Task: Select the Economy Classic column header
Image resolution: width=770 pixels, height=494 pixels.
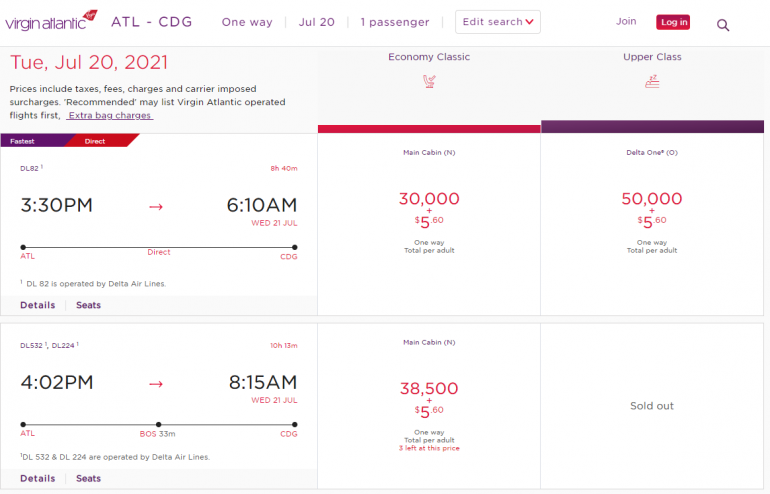Action: pos(429,57)
